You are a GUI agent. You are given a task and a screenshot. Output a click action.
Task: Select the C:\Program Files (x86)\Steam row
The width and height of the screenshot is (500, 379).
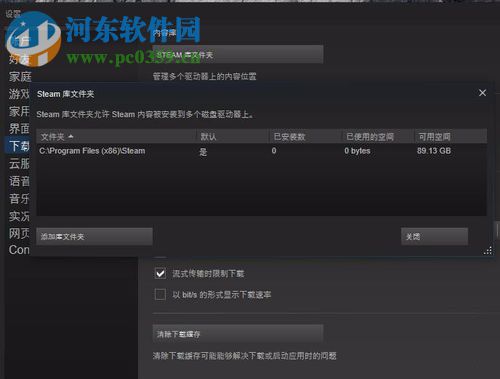pyautogui.click(x=261, y=151)
